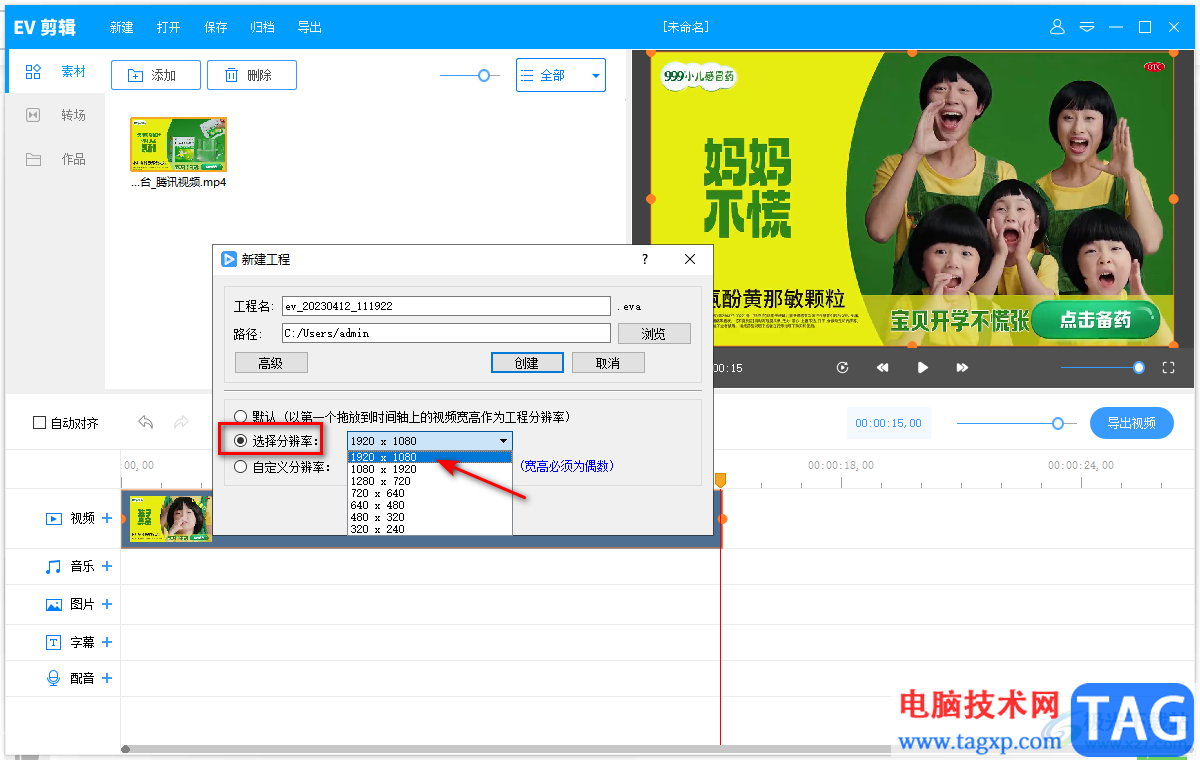1200x760 pixels.
Task: Collapse the resolution combo box arrow
Action: (504, 441)
